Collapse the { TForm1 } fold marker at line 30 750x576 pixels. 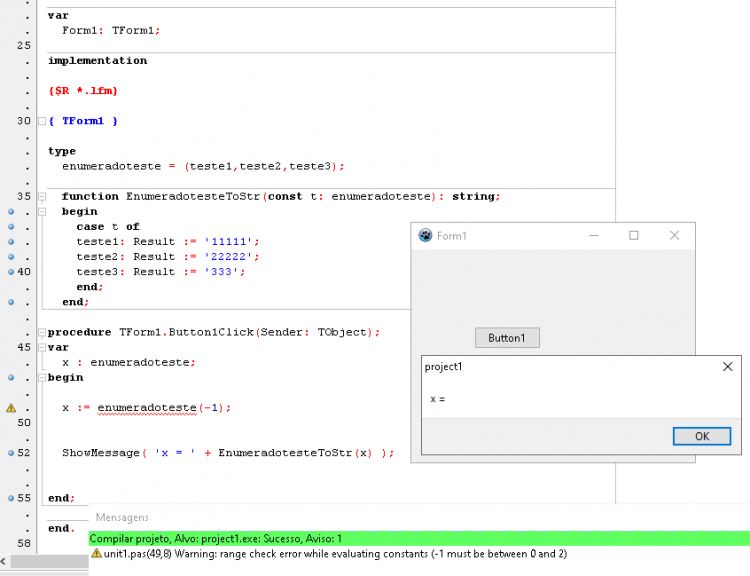(42, 121)
